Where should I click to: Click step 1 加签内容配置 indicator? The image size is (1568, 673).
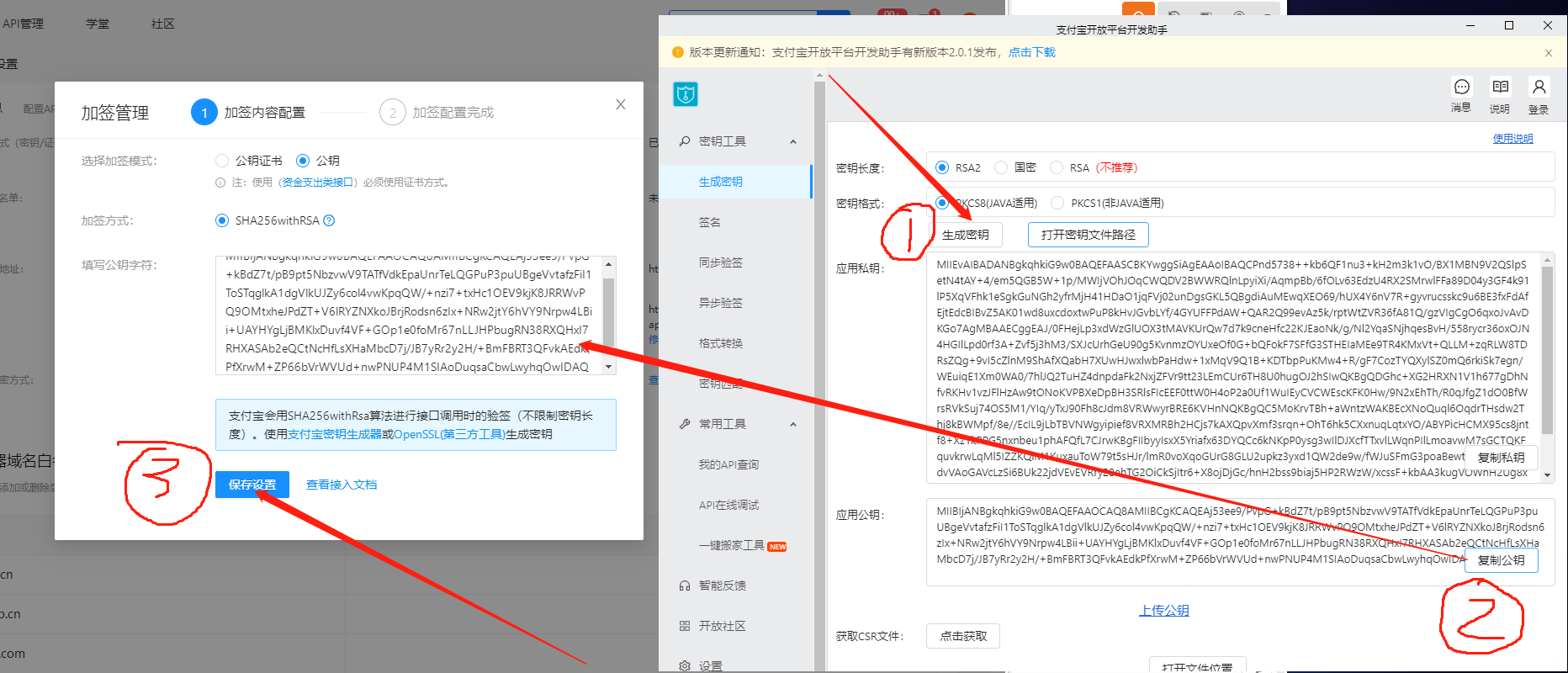(248, 112)
